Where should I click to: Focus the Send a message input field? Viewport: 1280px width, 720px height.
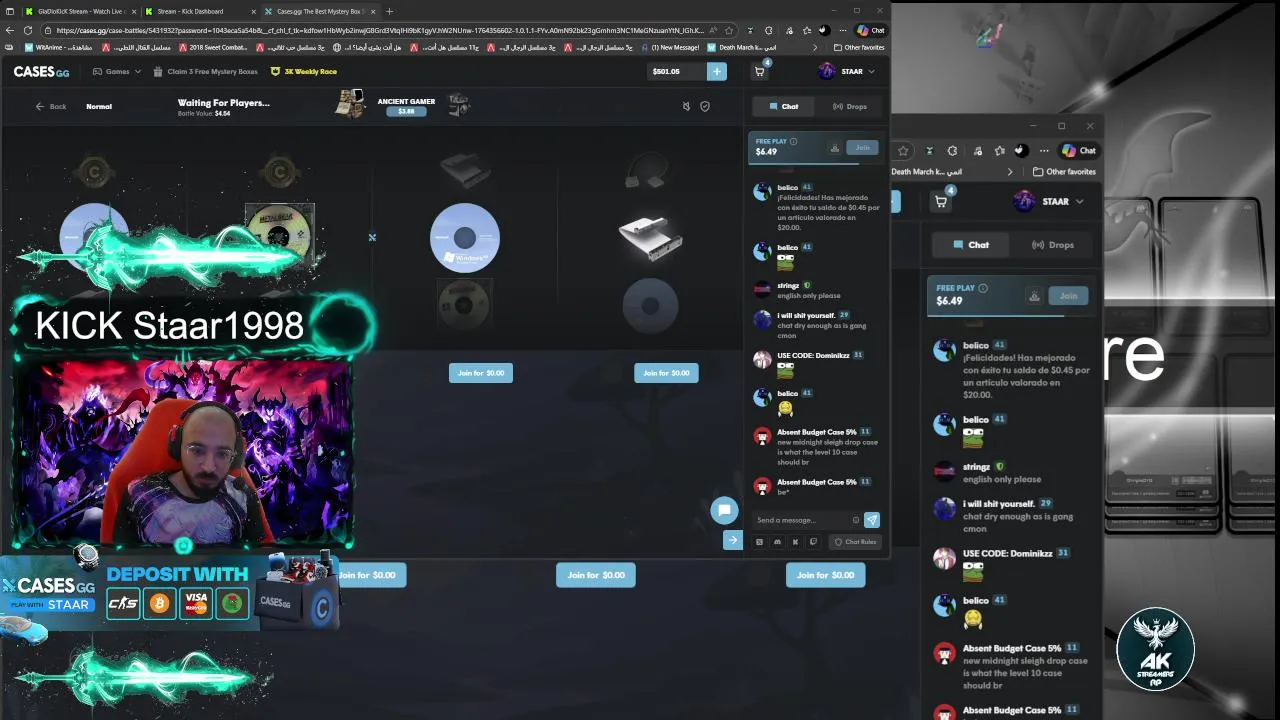click(802, 520)
